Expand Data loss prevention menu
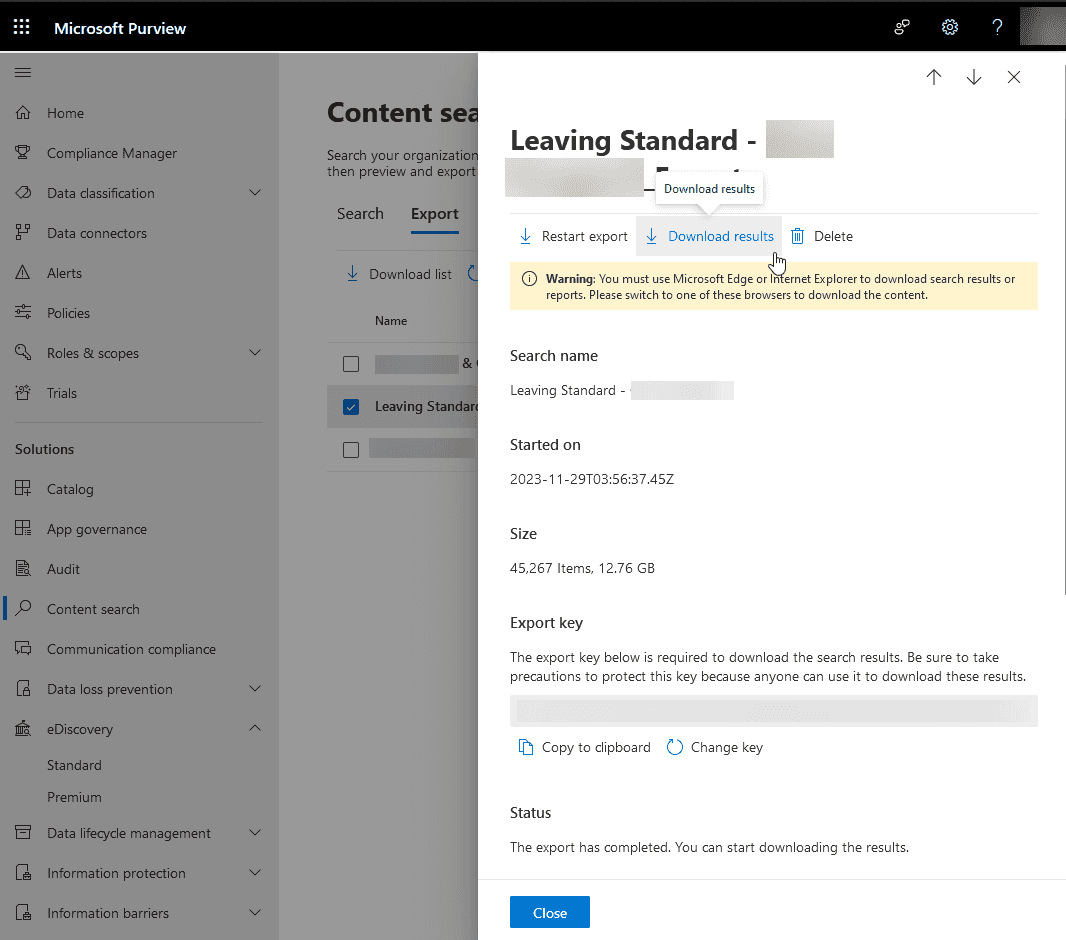Viewport: 1066px width, 940px height. (254, 689)
